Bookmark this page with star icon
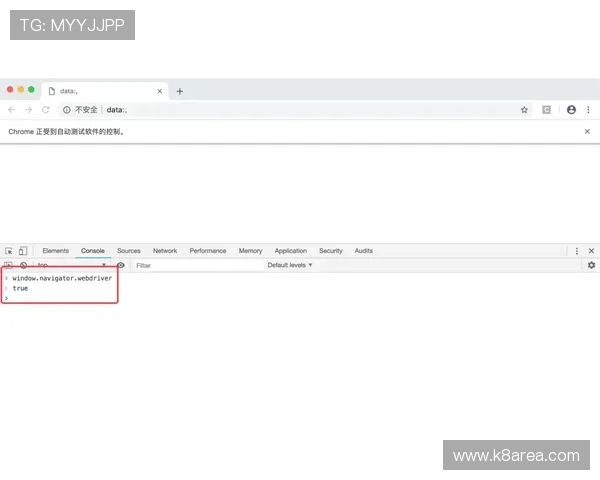600x480 pixels. coord(524,110)
